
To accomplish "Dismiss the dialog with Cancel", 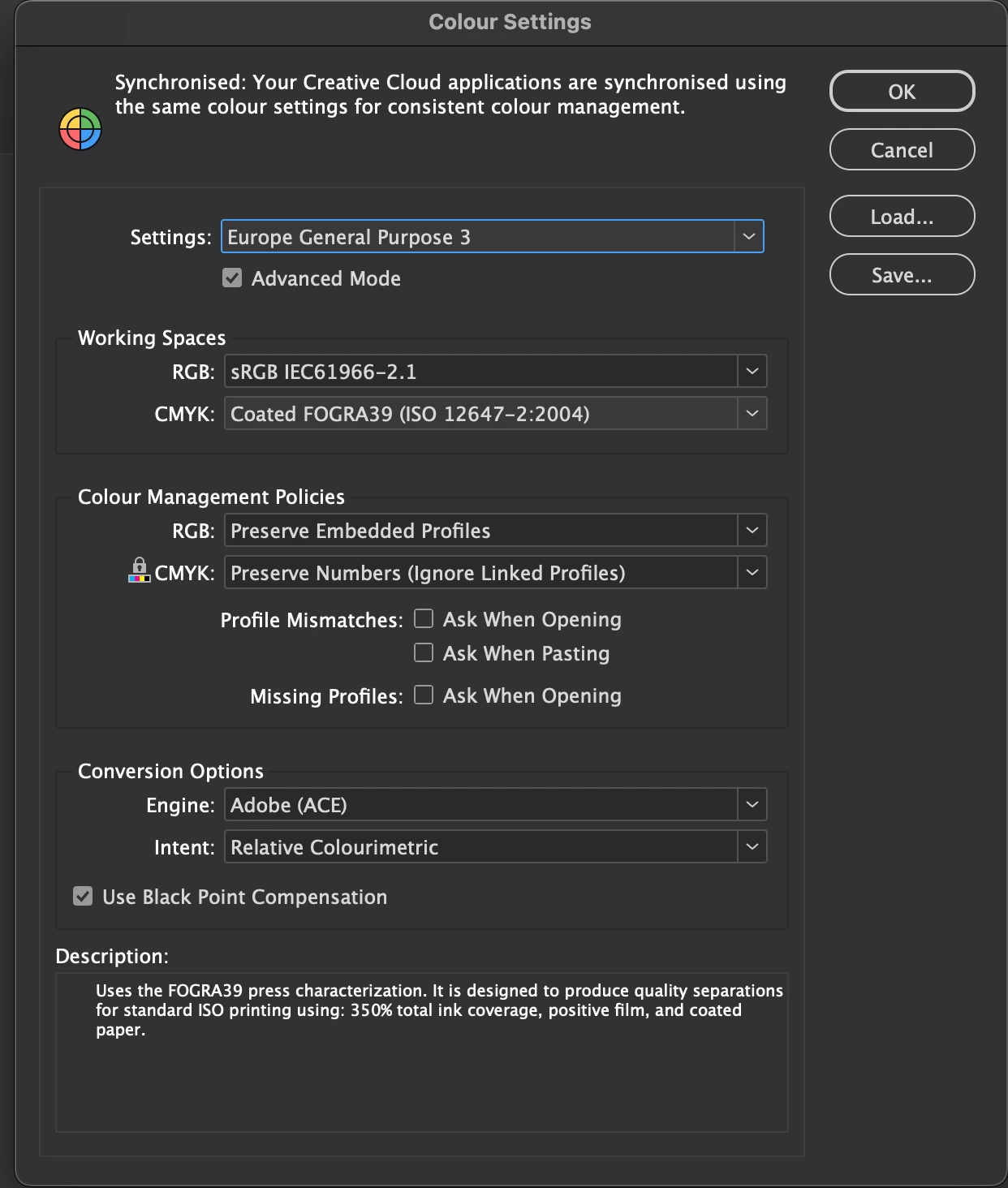I will point(902,149).
